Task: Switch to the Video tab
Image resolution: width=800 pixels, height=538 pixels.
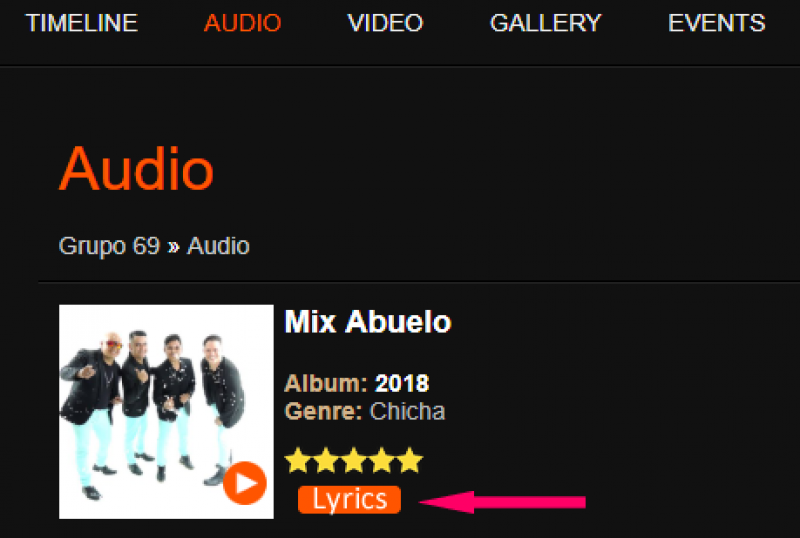Action: [x=385, y=23]
